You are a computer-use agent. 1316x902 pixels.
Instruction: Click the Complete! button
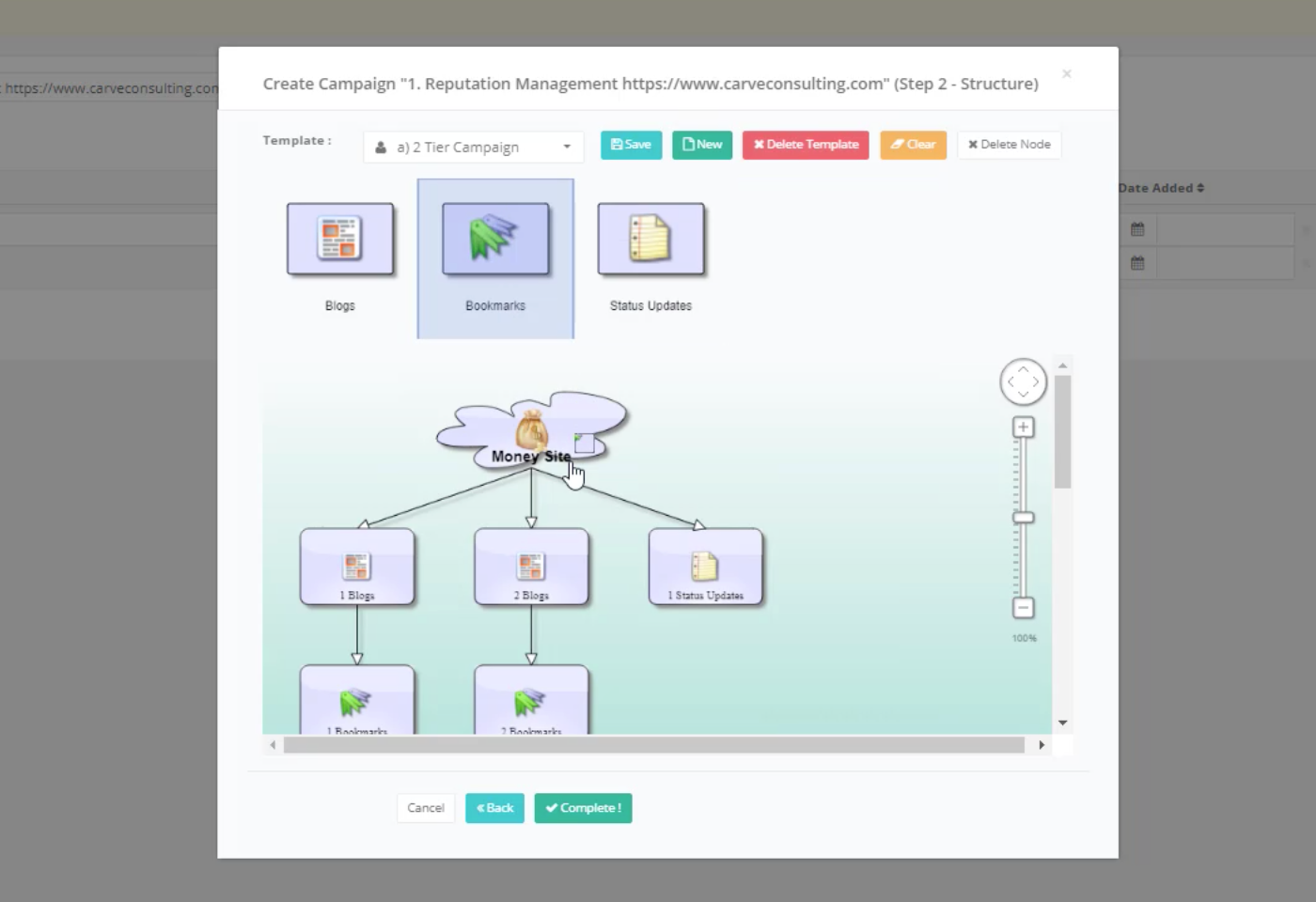pyautogui.click(x=583, y=808)
